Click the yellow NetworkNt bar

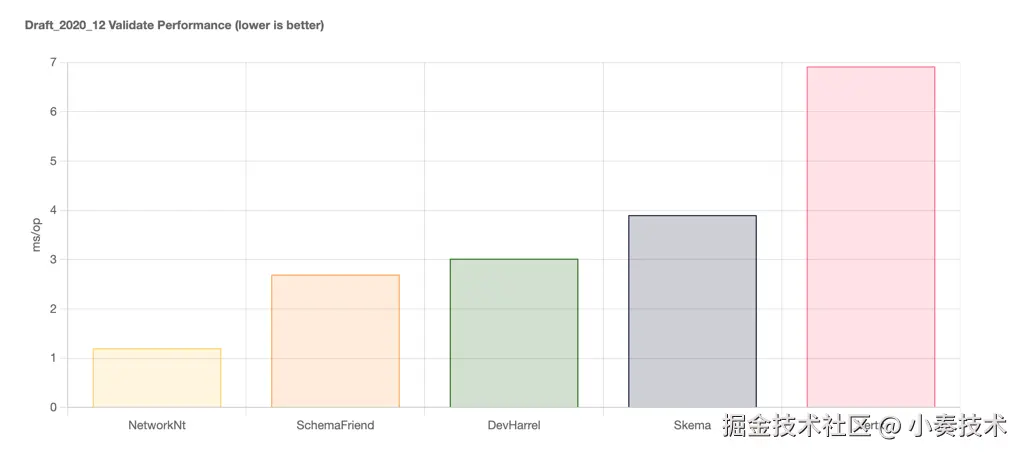pos(157,378)
